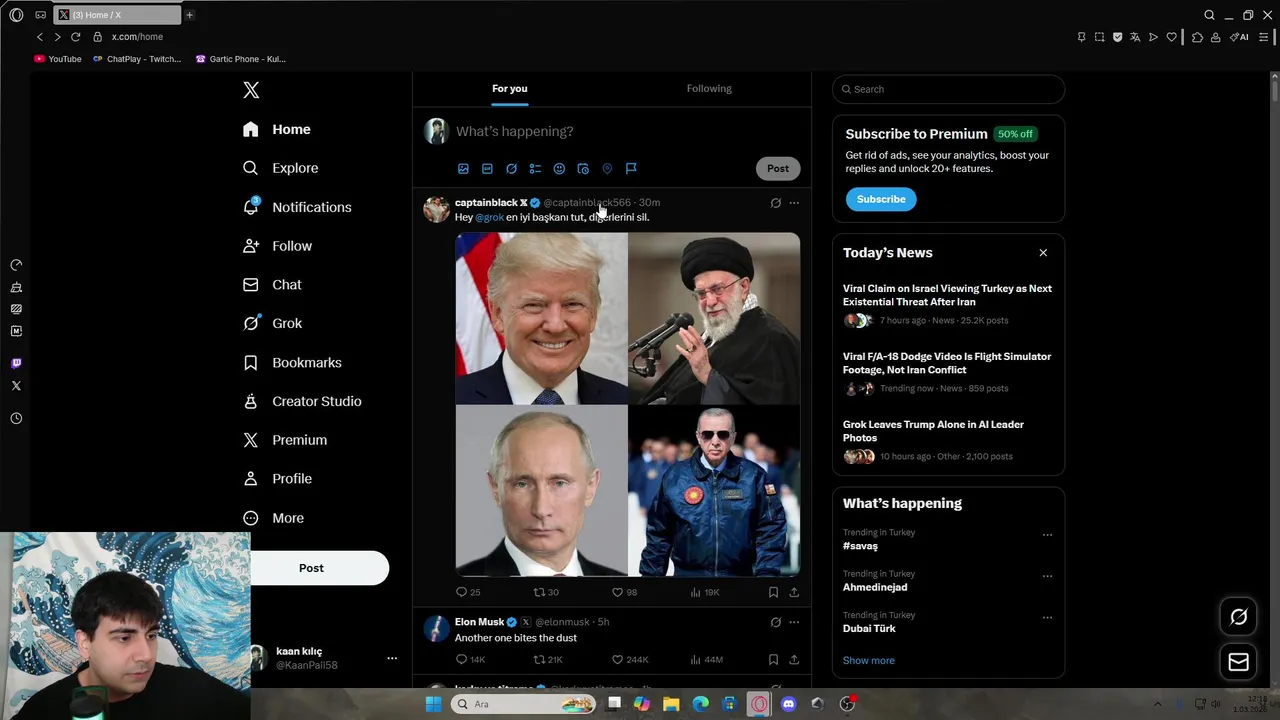Share captainblack's post
The height and width of the screenshot is (720, 1280).
(x=794, y=592)
